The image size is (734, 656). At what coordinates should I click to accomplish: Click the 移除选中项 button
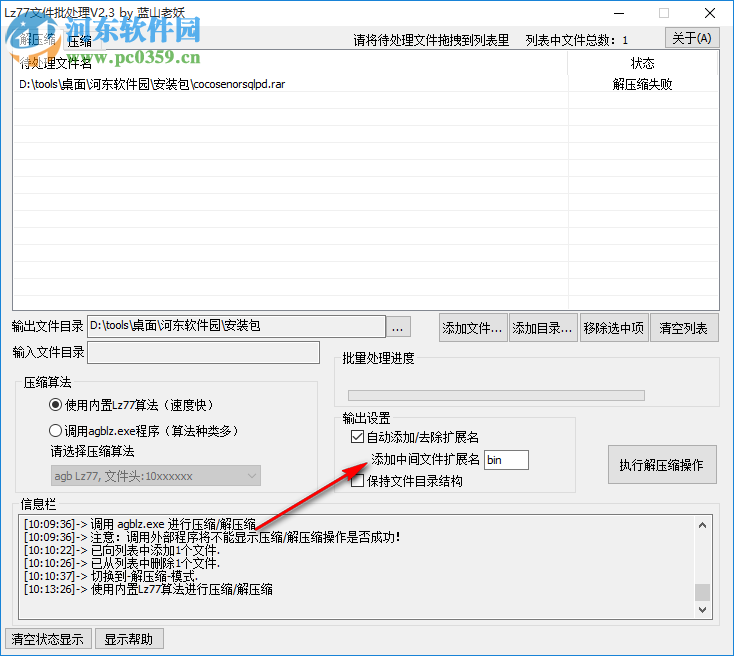pyautogui.click(x=614, y=328)
